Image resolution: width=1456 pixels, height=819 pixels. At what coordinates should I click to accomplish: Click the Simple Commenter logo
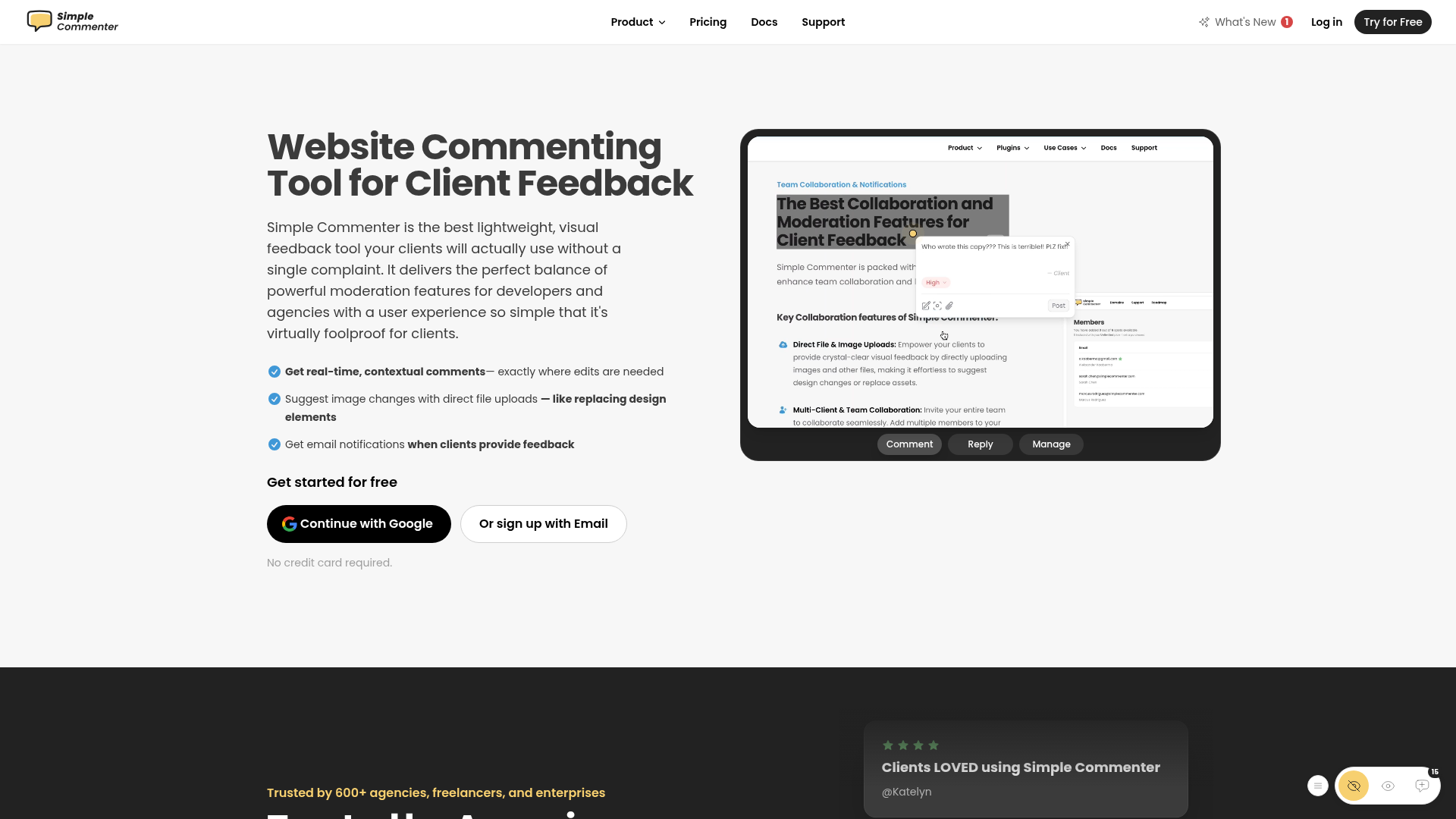coord(73,21)
